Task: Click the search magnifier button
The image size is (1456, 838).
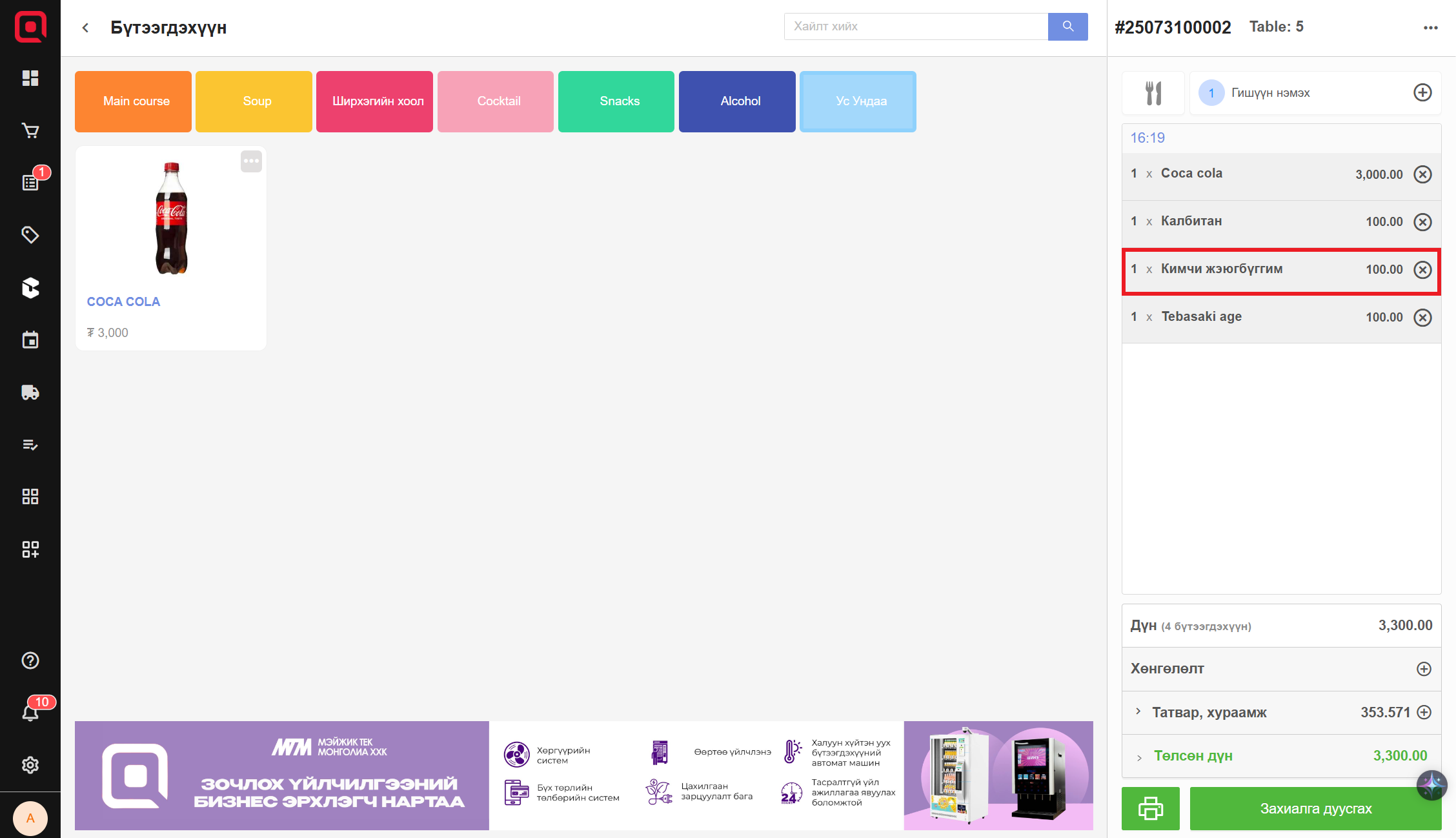Action: point(1067,26)
